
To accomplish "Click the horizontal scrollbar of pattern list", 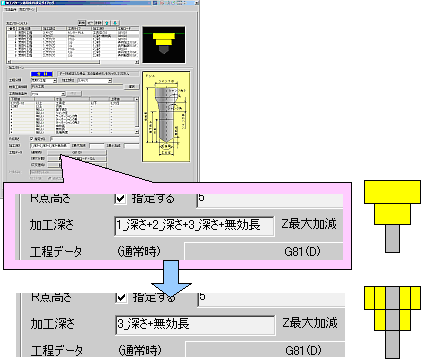I will click(73, 62).
